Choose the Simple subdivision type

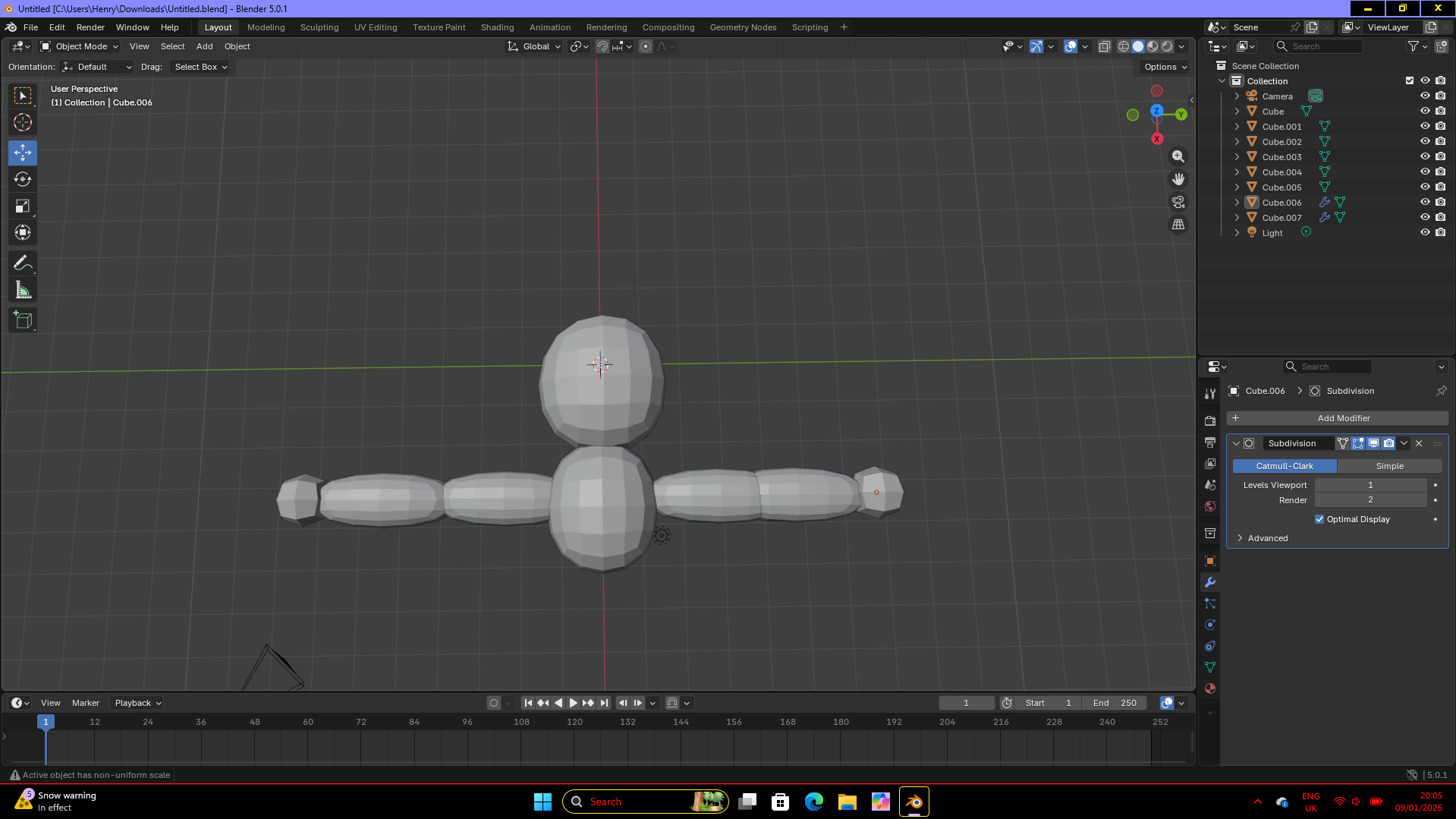pos(1389,466)
